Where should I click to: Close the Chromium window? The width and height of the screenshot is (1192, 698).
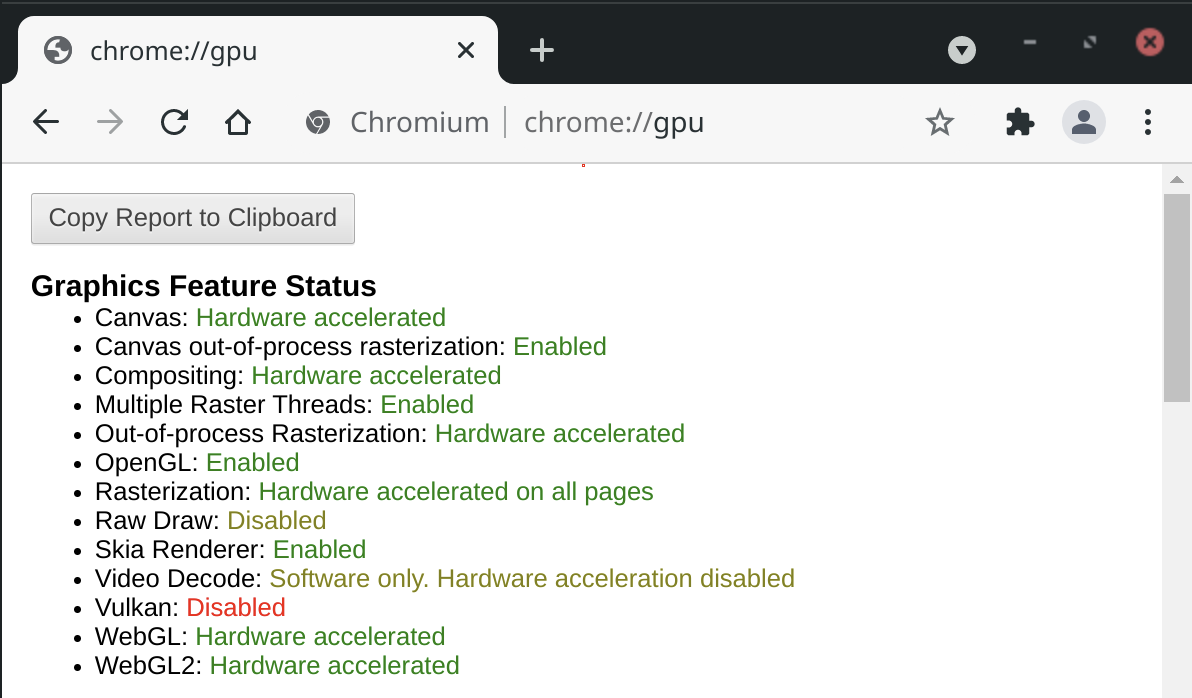1149,42
